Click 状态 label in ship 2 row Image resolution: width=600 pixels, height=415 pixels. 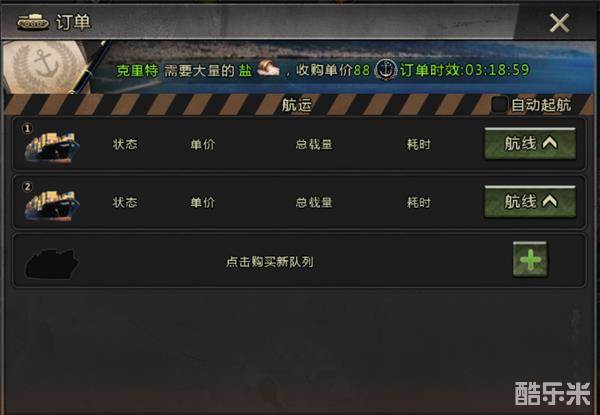coord(125,202)
